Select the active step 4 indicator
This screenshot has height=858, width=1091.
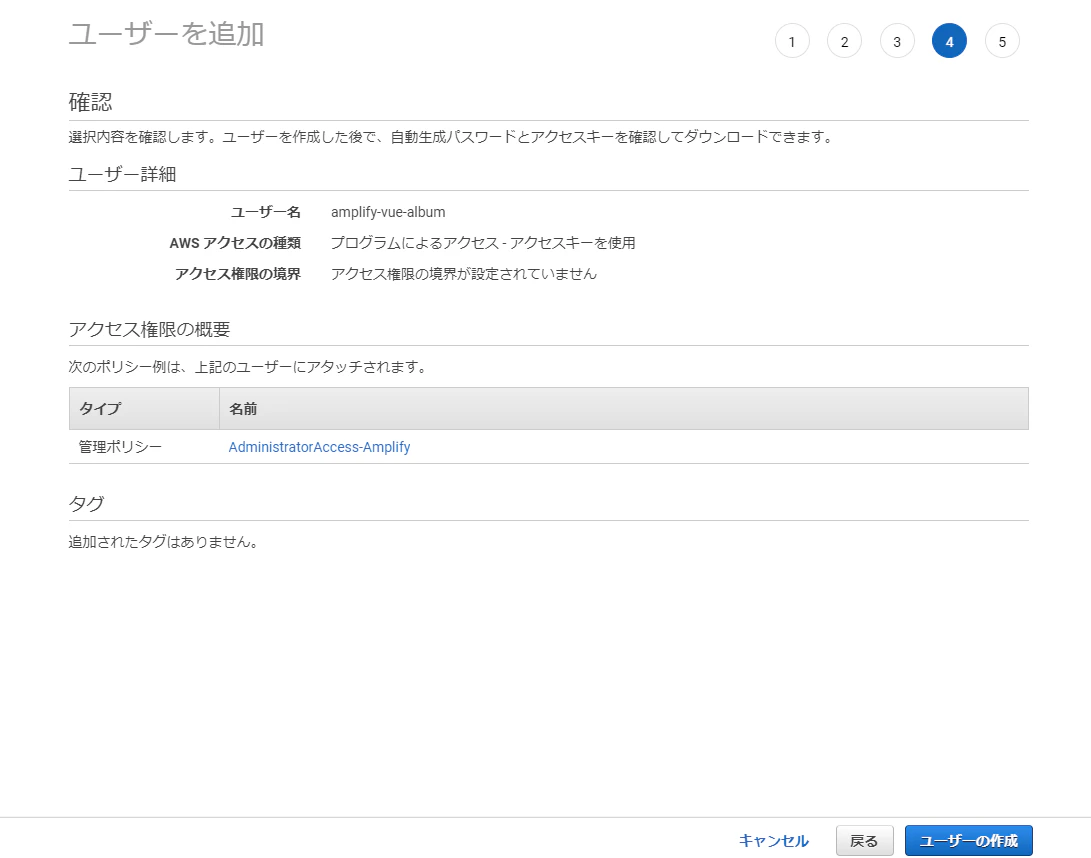pos(949,41)
